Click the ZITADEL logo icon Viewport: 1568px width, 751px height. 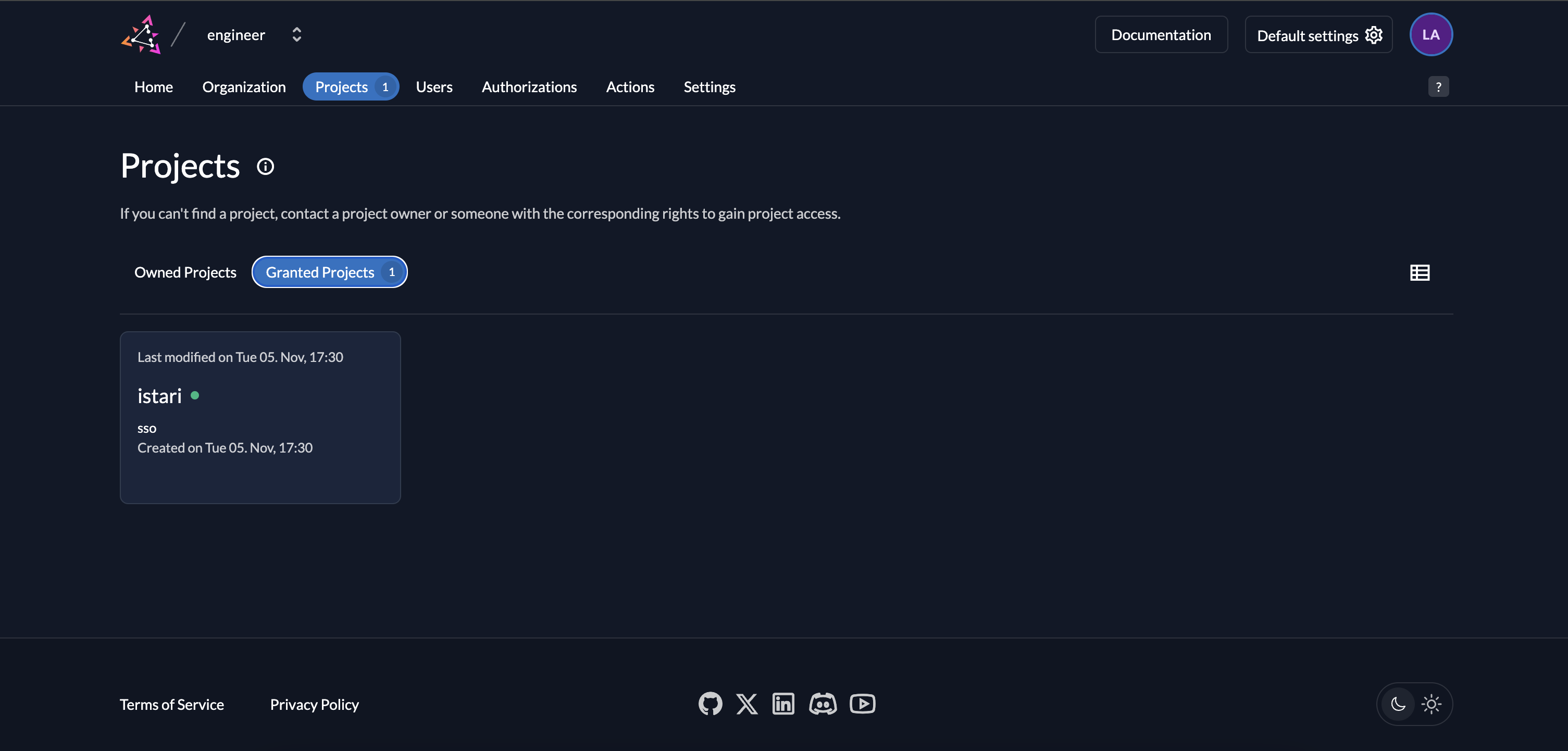141,35
